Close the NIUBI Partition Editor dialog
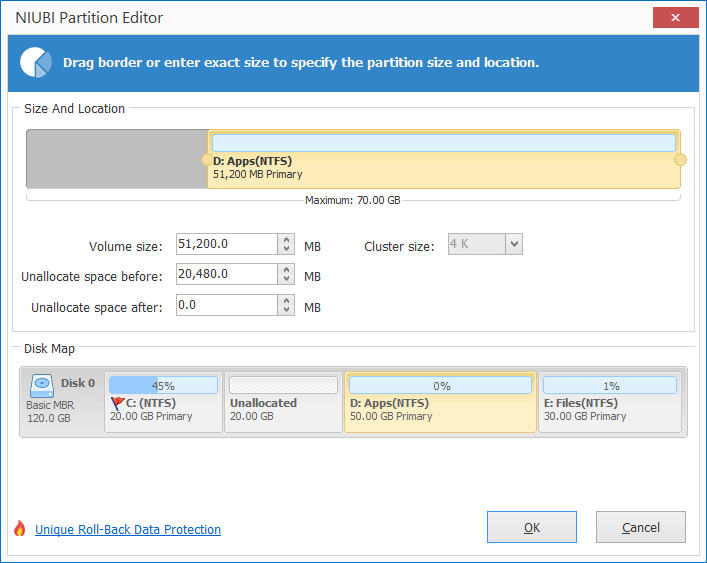707x563 pixels. pos(675,18)
